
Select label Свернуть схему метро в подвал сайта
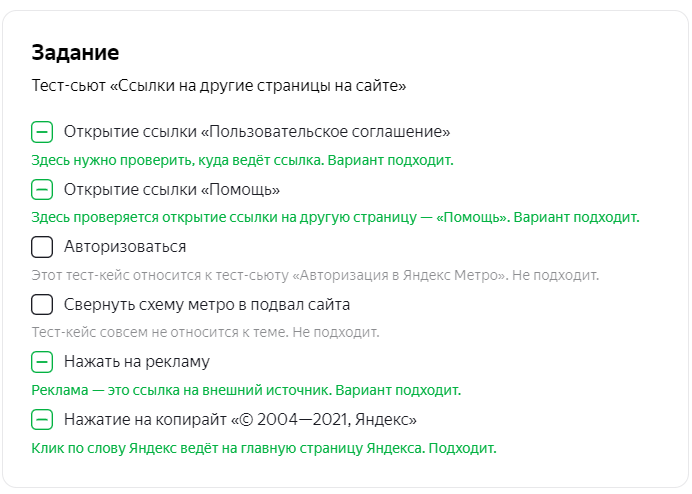click(207, 304)
